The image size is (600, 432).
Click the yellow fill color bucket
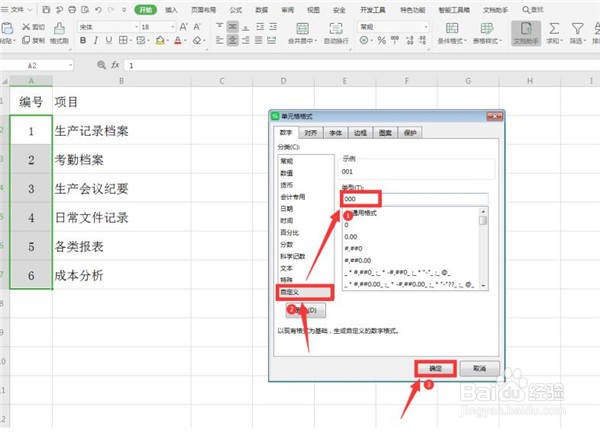[x=160, y=40]
